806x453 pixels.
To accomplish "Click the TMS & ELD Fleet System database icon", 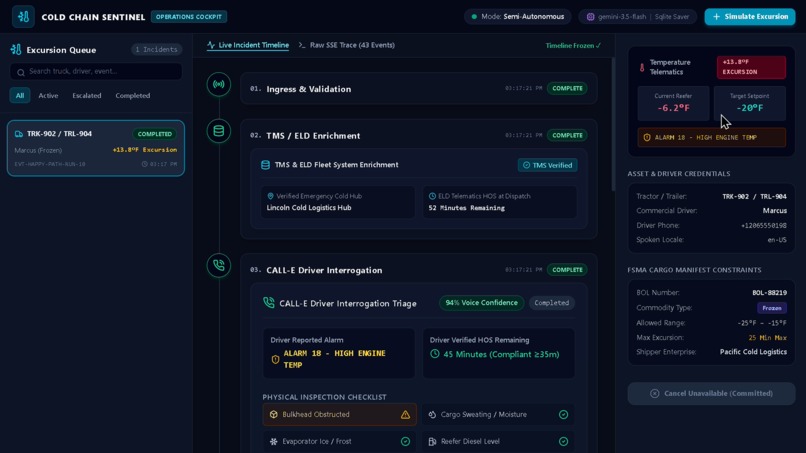I will point(265,165).
